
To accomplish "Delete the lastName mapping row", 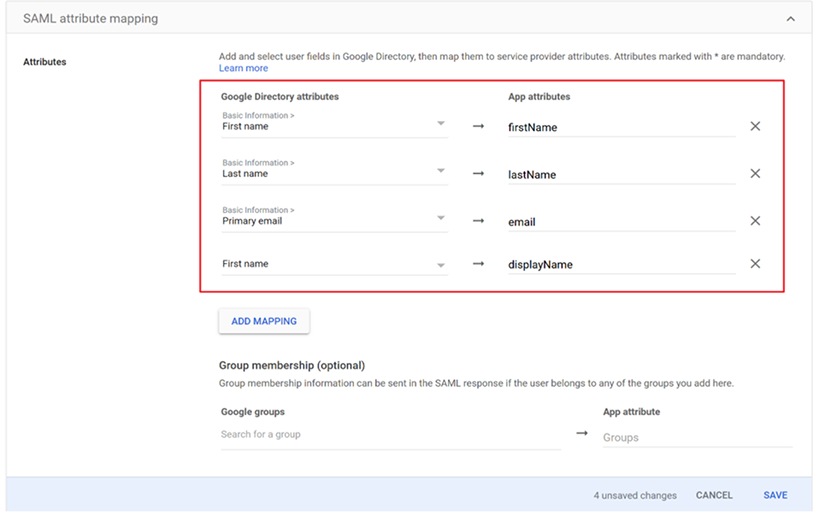I will click(755, 174).
